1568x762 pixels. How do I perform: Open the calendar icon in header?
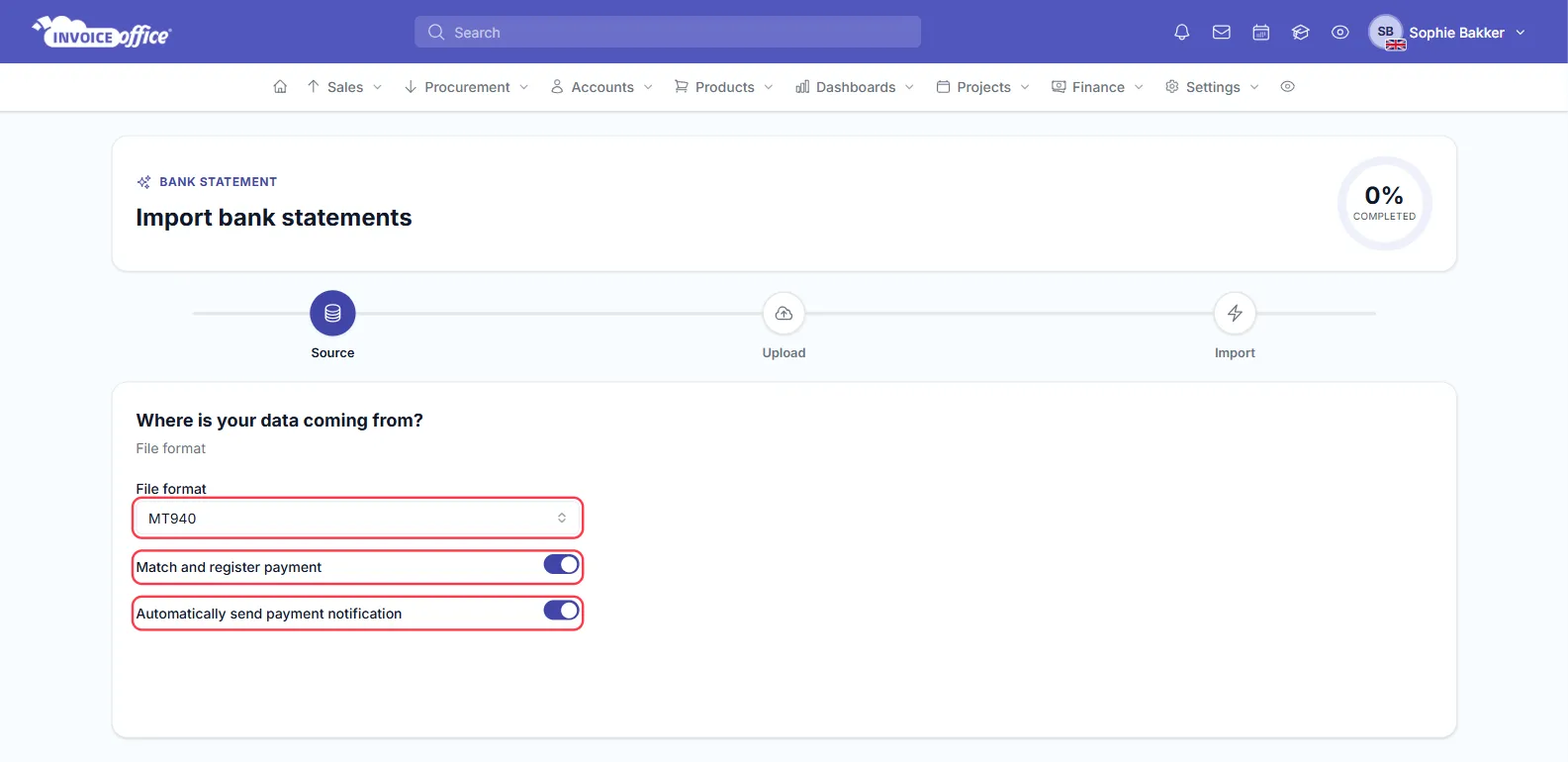coord(1260,33)
